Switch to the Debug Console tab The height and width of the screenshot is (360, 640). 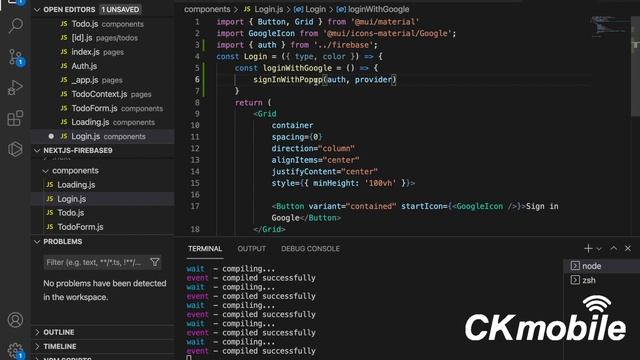pyautogui.click(x=310, y=249)
